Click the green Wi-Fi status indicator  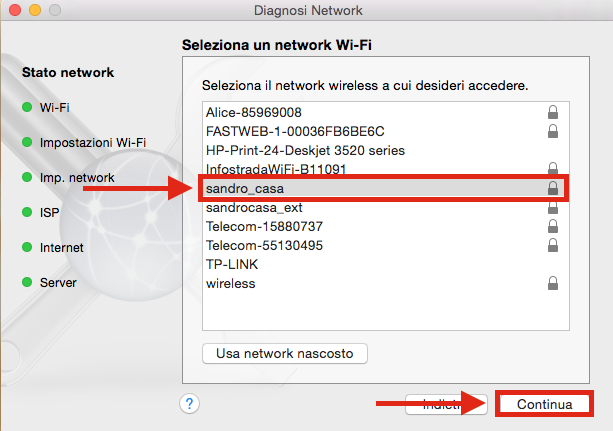coord(27,107)
